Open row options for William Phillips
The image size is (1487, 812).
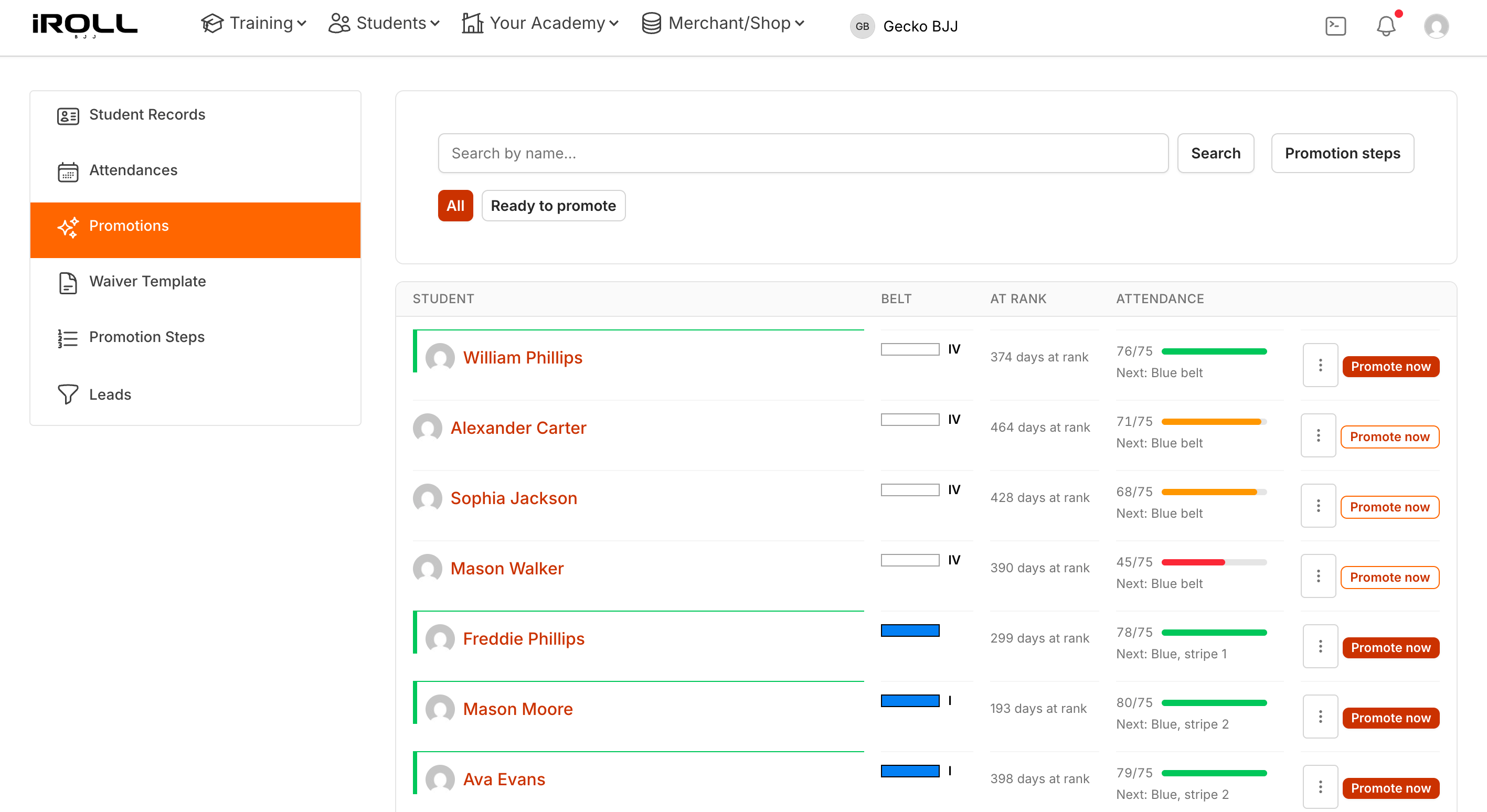(x=1320, y=365)
